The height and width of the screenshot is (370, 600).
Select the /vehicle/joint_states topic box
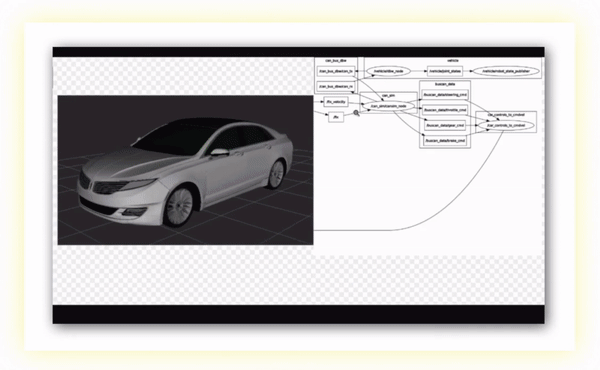[445, 71]
